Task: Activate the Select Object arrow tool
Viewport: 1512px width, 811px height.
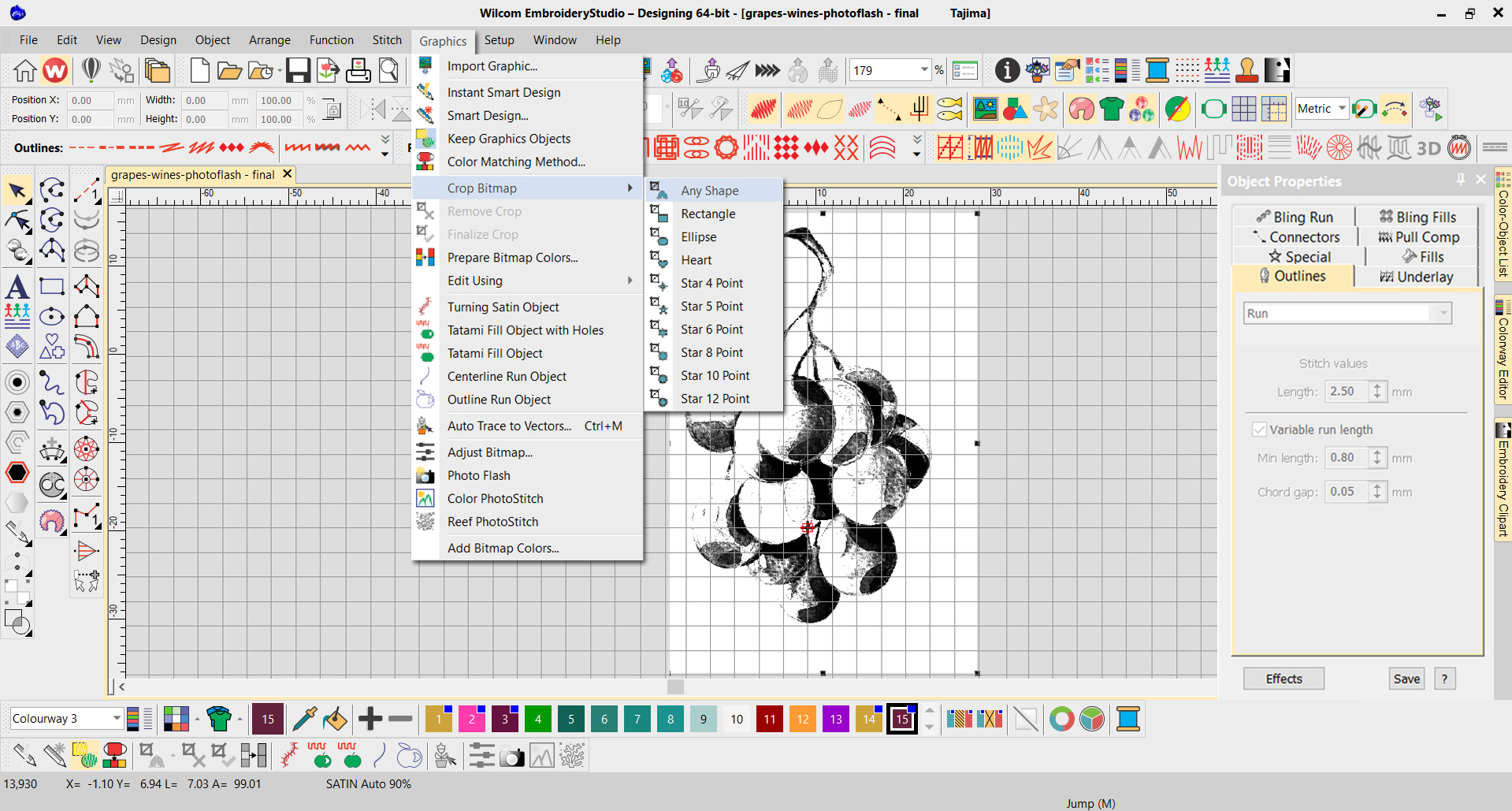Action: pyautogui.click(x=17, y=189)
